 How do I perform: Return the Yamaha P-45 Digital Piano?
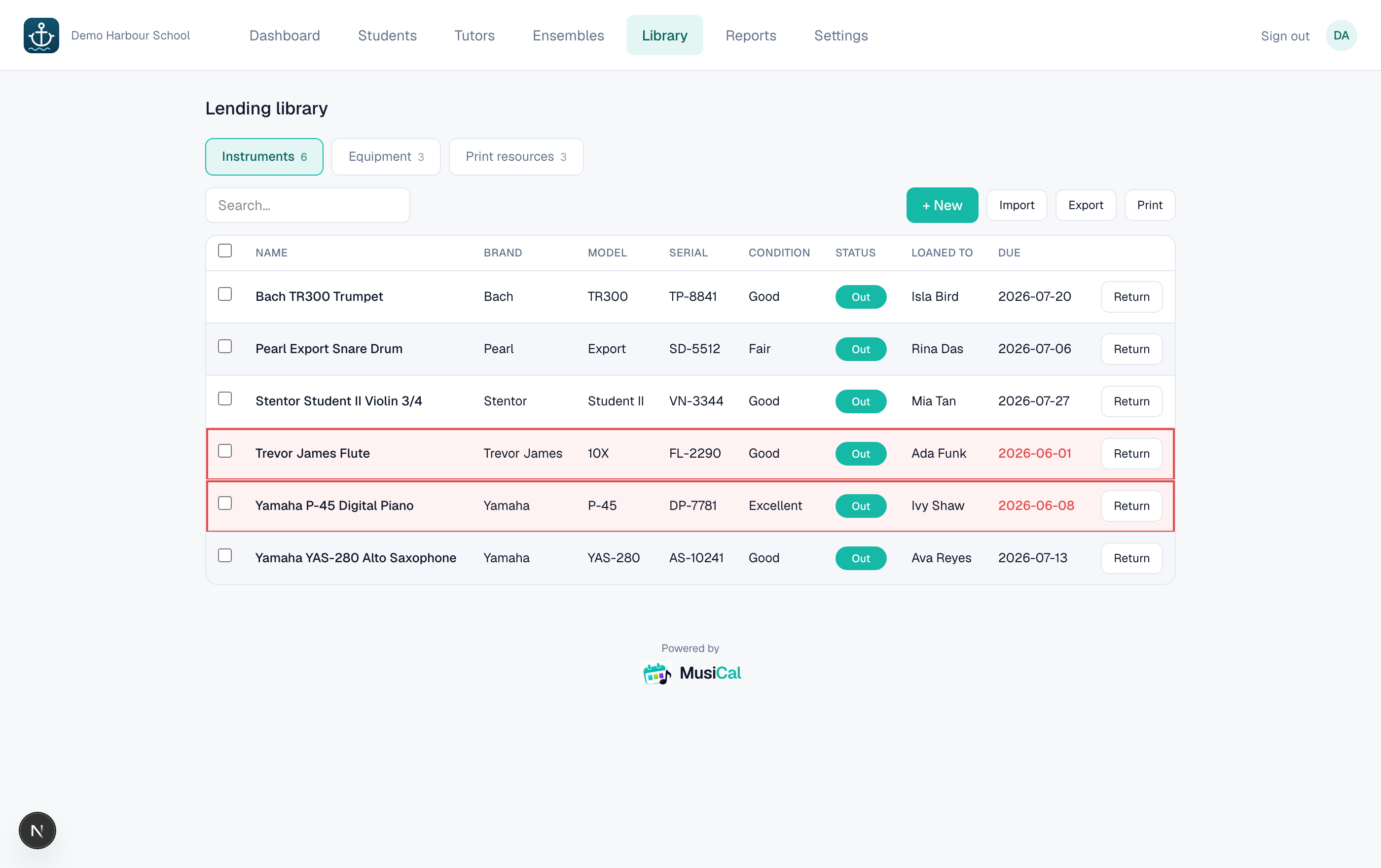(x=1131, y=506)
